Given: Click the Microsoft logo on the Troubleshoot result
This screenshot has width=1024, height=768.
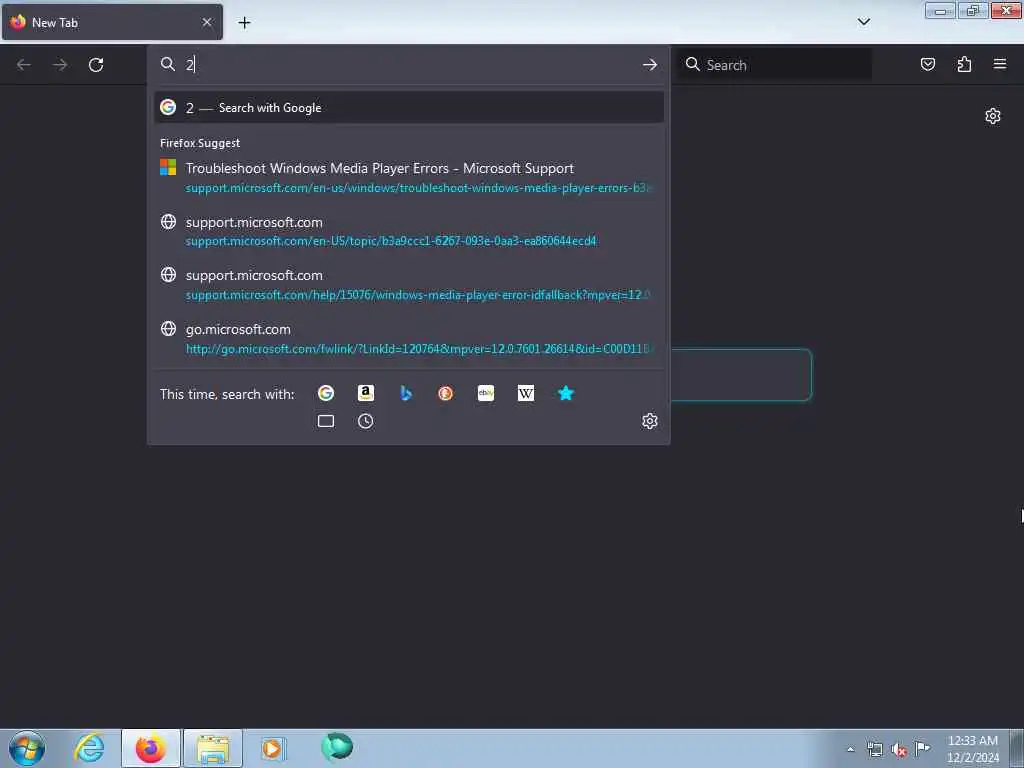Looking at the screenshot, I should pos(168,168).
